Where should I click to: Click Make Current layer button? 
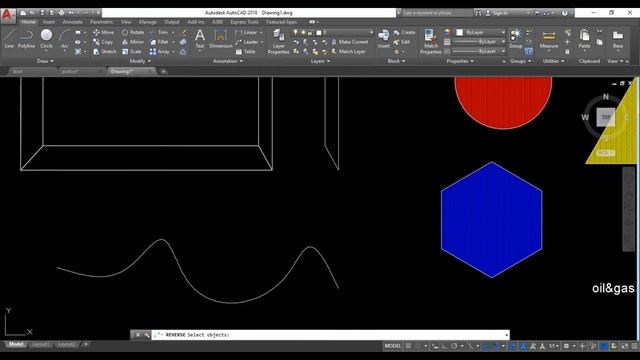coord(350,42)
